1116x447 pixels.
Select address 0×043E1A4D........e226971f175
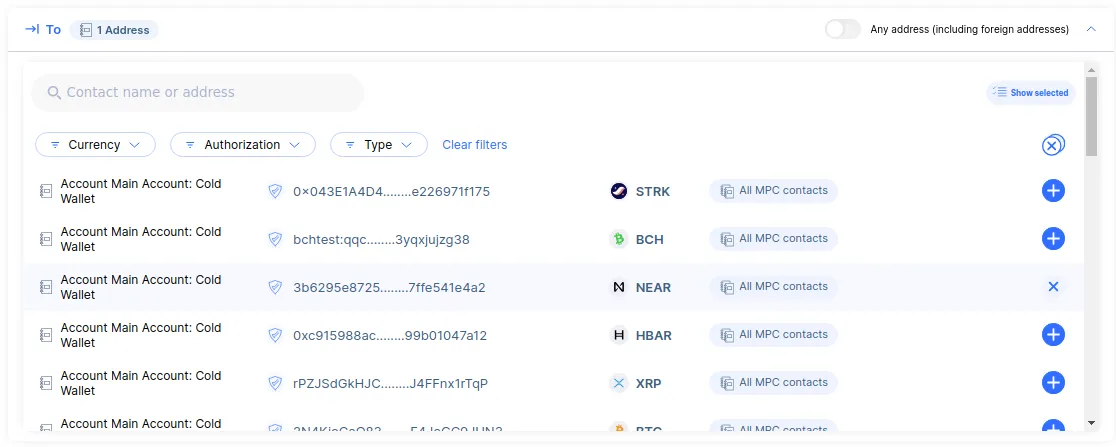(391, 191)
